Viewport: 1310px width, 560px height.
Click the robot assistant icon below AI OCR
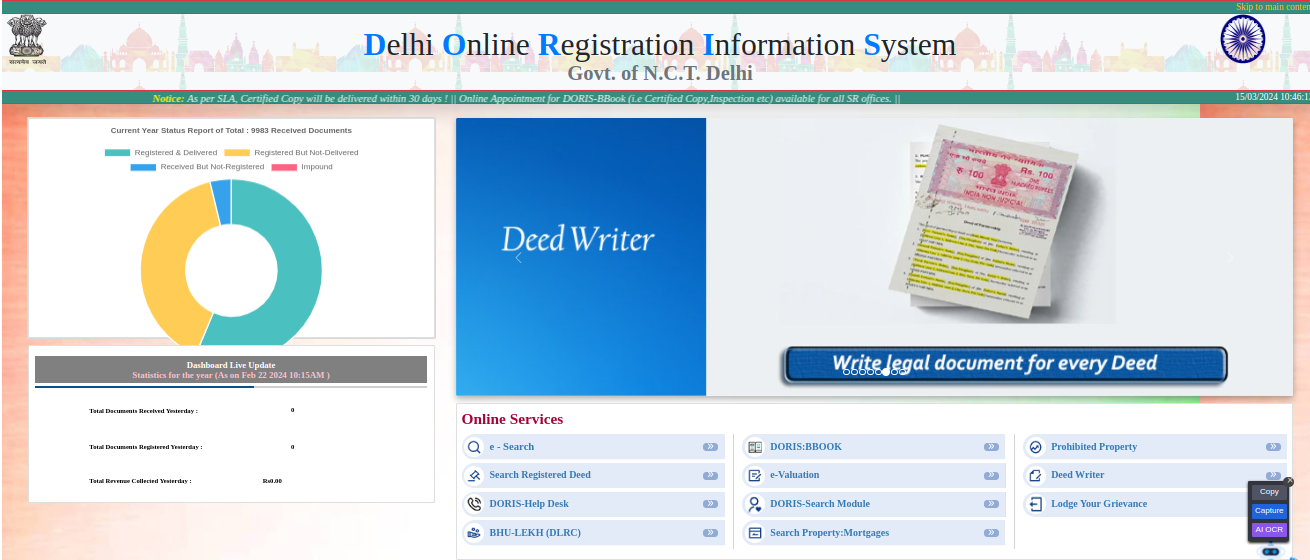(x=1271, y=551)
